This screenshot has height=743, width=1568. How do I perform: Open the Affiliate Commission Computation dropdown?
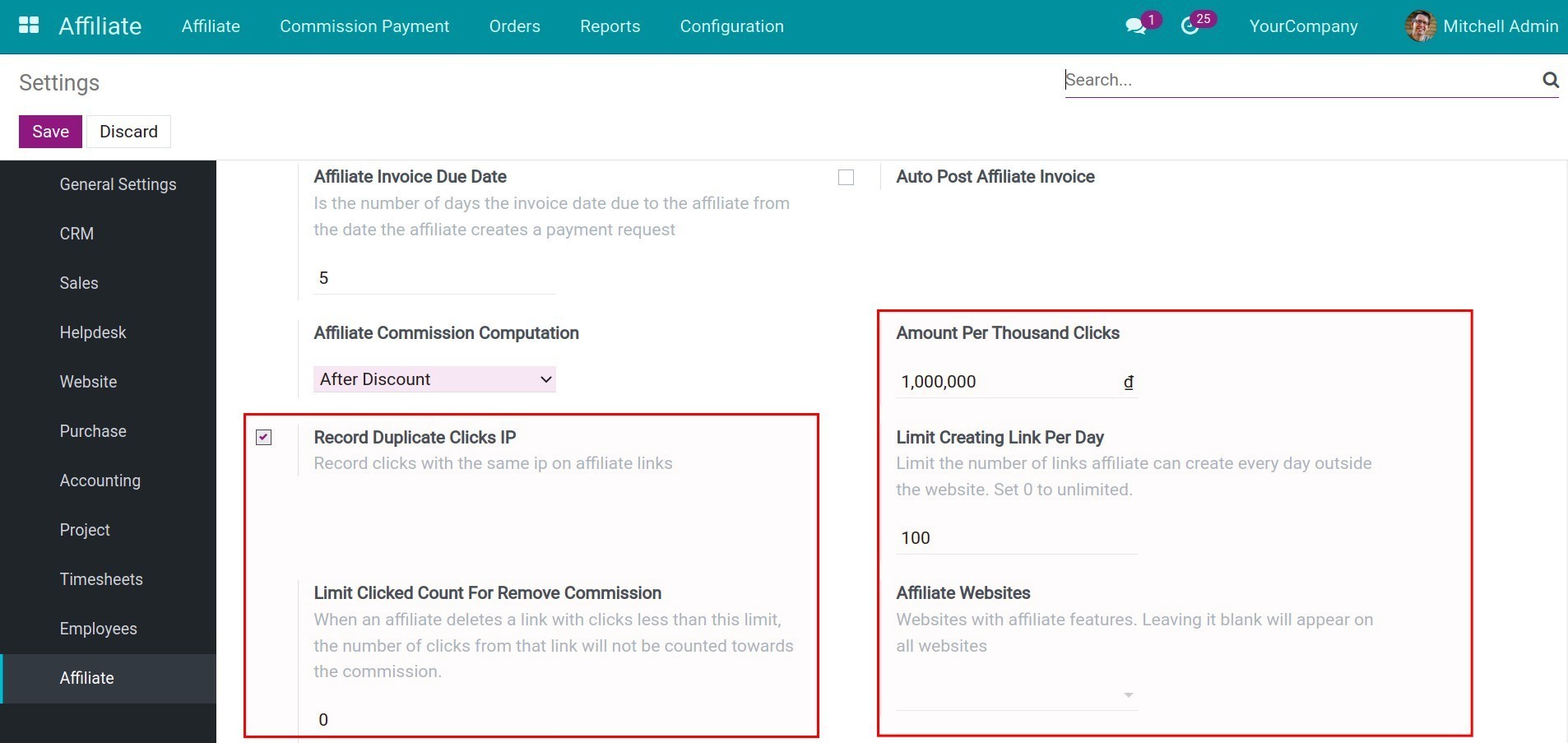coord(434,379)
